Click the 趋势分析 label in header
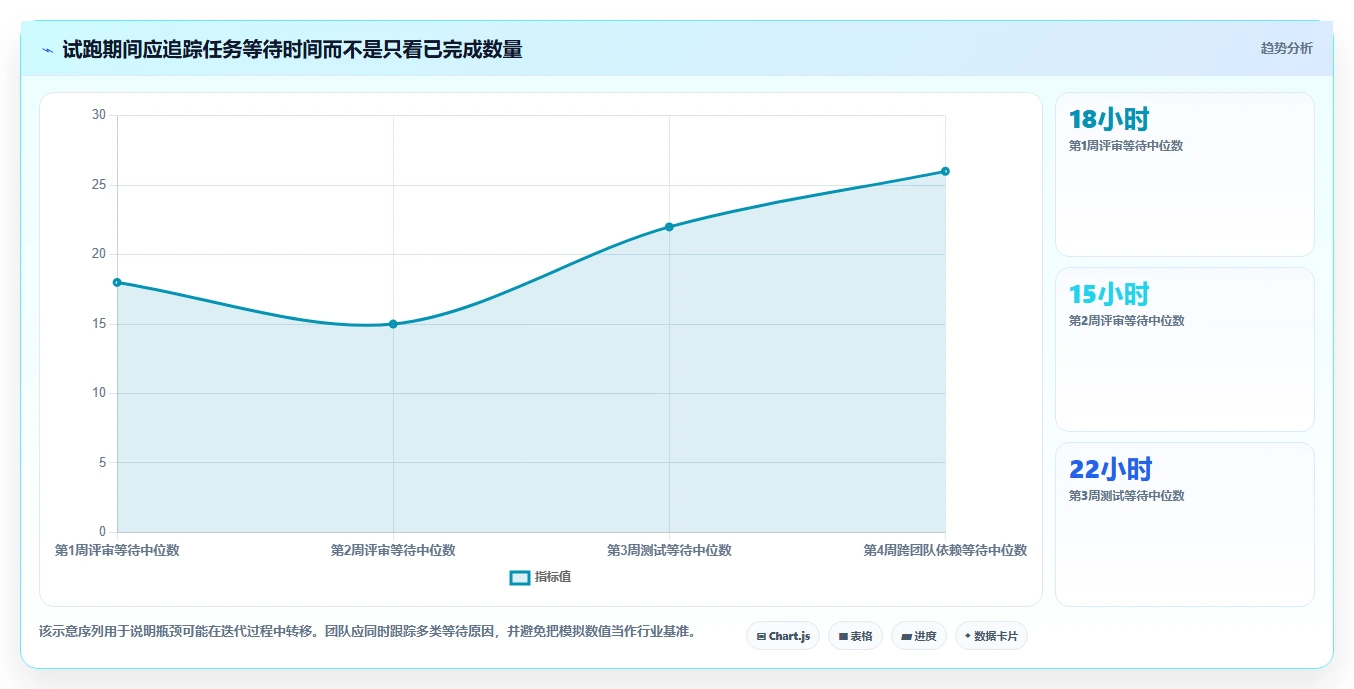The height and width of the screenshot is (689, 1354). [1286, 49]
